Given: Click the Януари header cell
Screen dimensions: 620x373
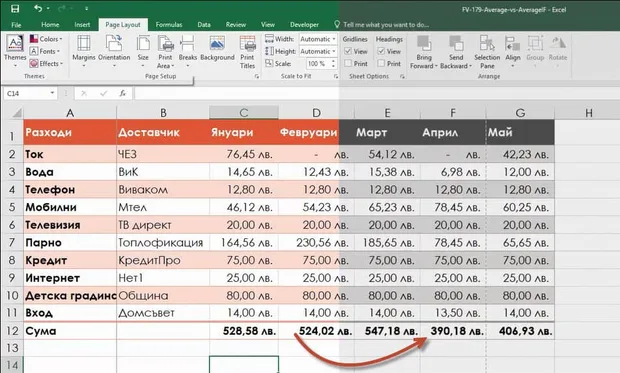Looking at the screenshot, I should coord(244,132).
